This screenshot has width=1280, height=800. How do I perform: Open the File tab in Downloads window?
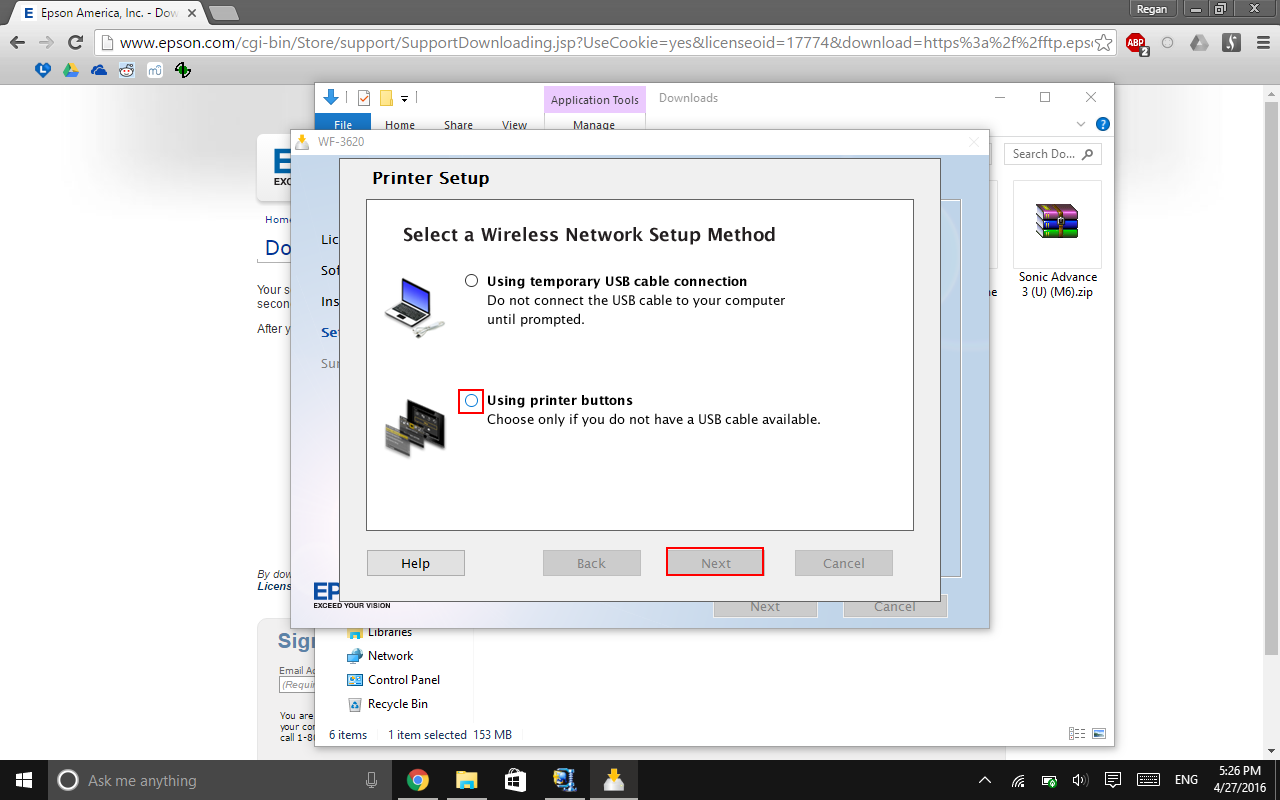pos(343,124)
